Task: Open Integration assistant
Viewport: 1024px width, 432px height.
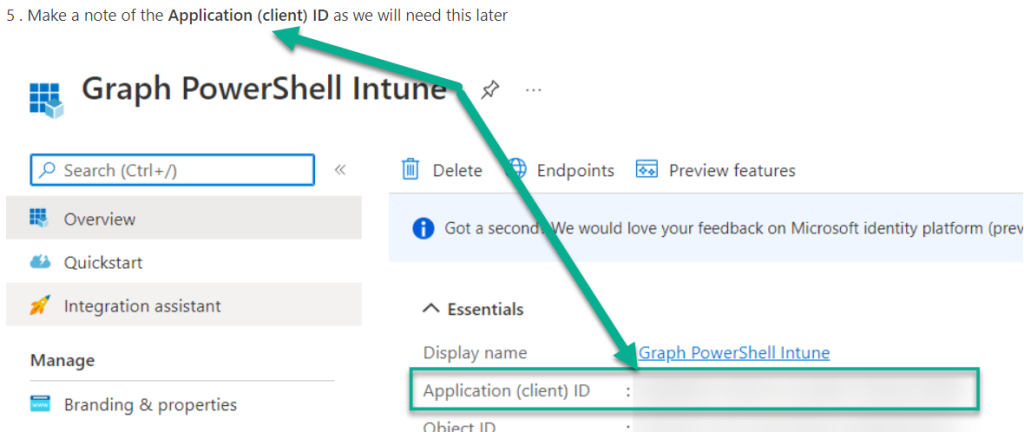Action: [x=184, y=305]
